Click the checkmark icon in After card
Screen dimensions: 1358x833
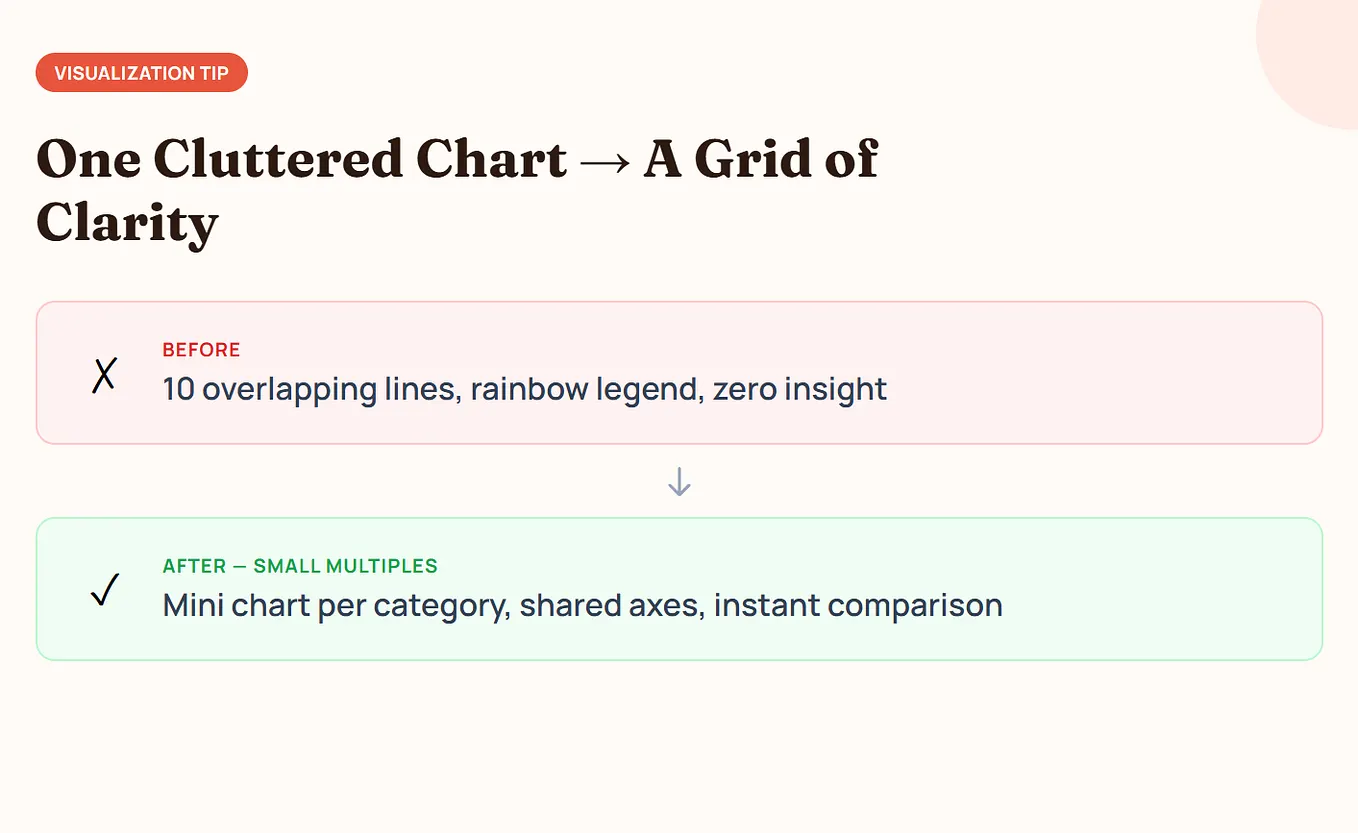click(x=105, y=590)
